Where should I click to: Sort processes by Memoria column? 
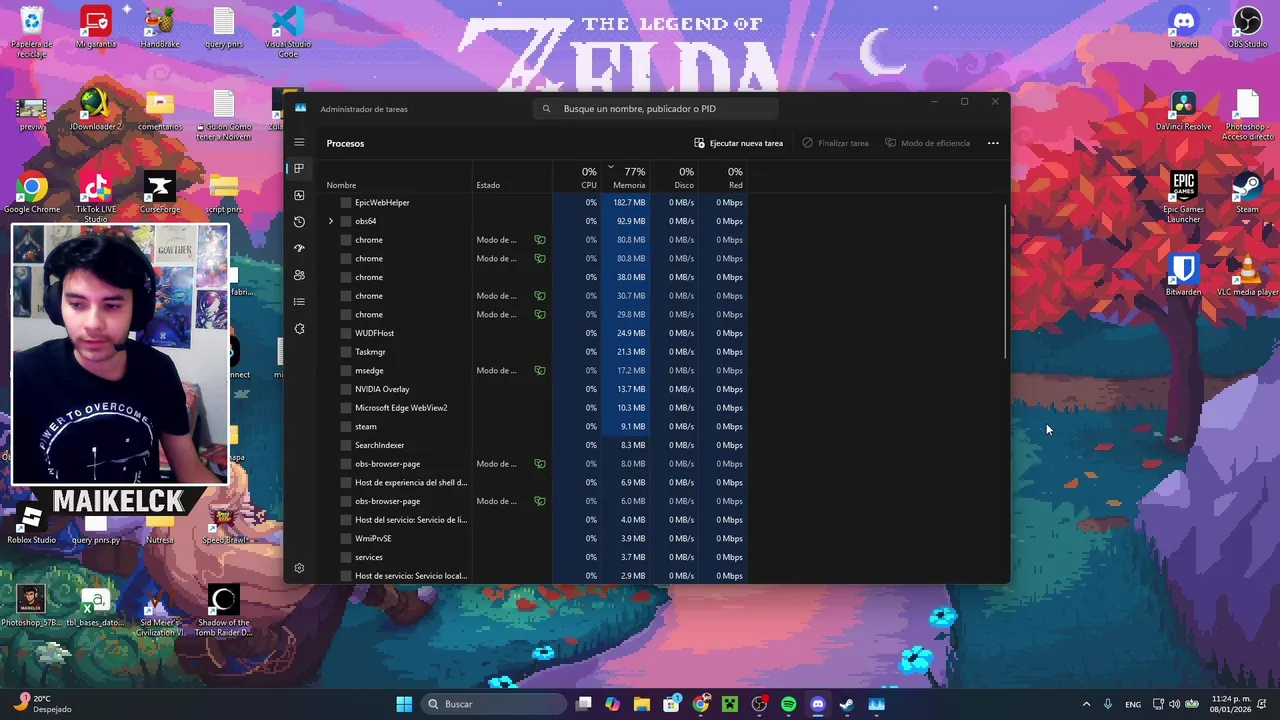[627, 178]
